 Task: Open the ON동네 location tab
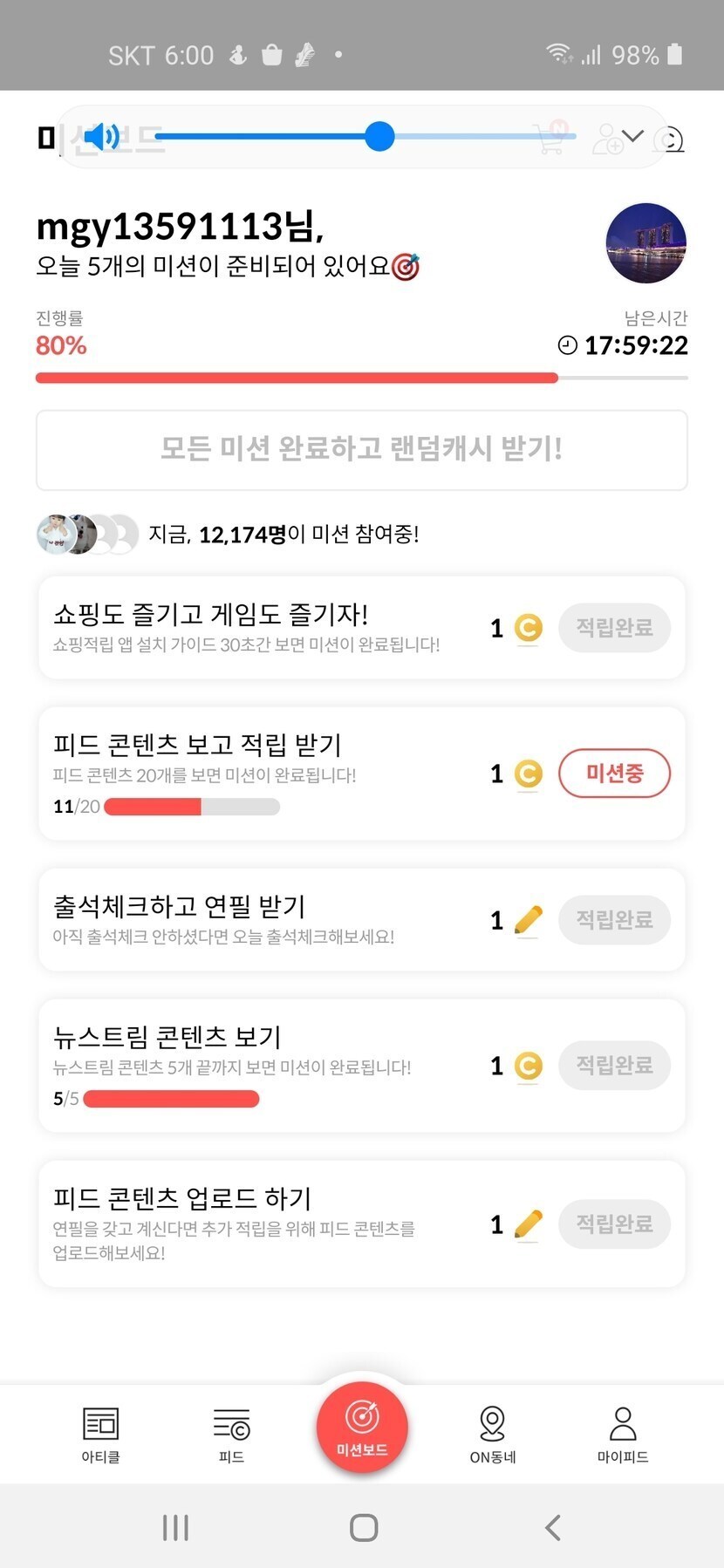click(x=492, y=1434)
